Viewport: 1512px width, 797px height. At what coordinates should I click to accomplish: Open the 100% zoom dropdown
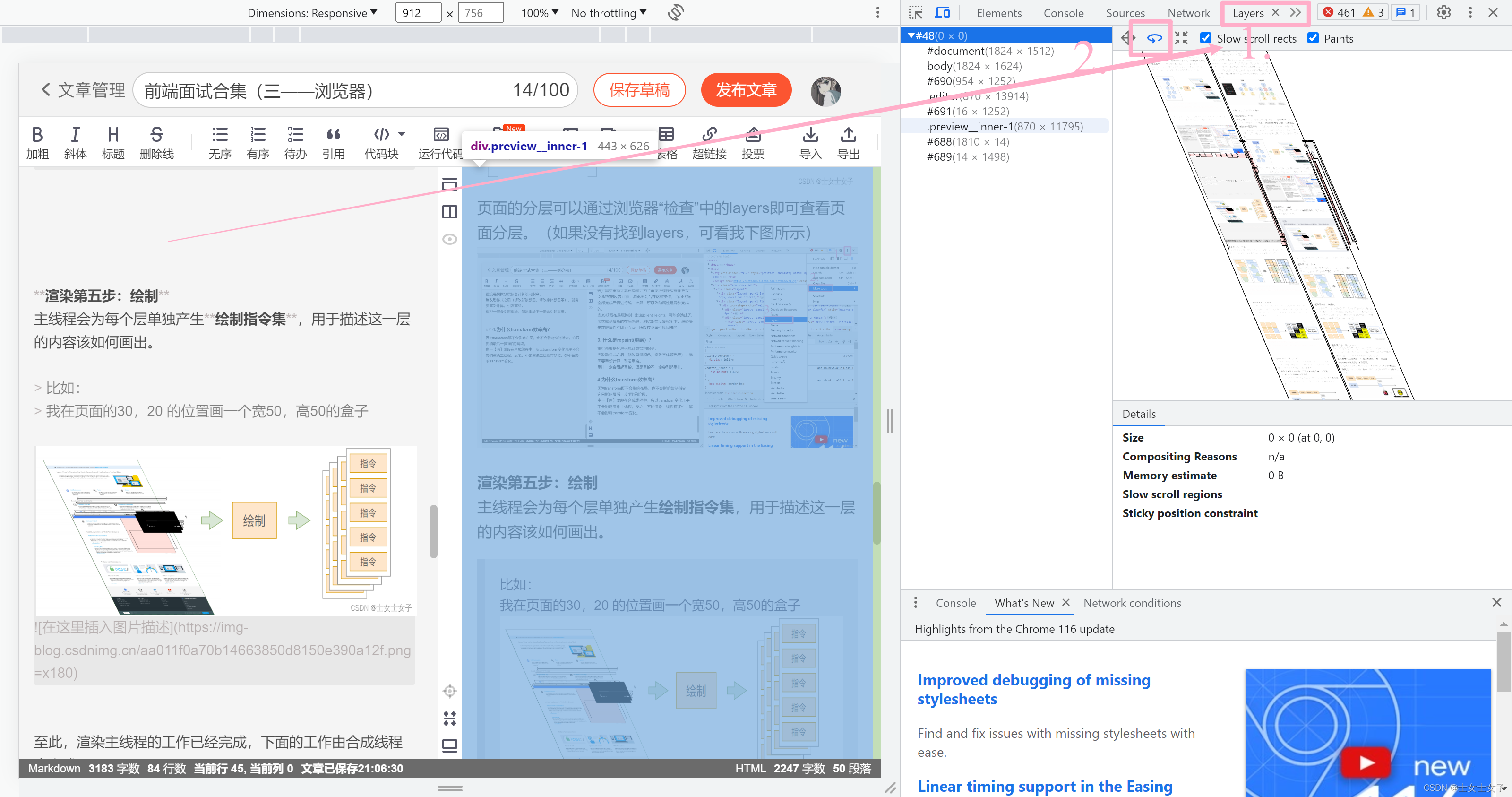click(540, 13)
